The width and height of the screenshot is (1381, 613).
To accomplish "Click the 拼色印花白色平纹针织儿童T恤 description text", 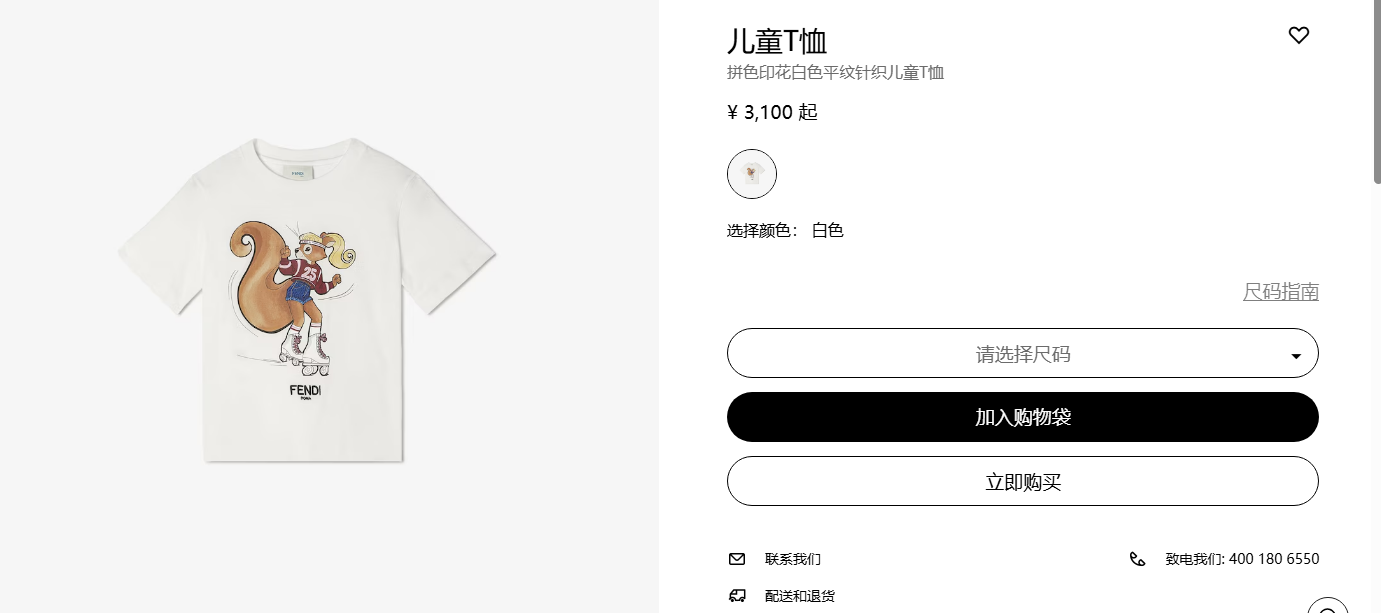I will pyautogui.click(x=835, y=72).
